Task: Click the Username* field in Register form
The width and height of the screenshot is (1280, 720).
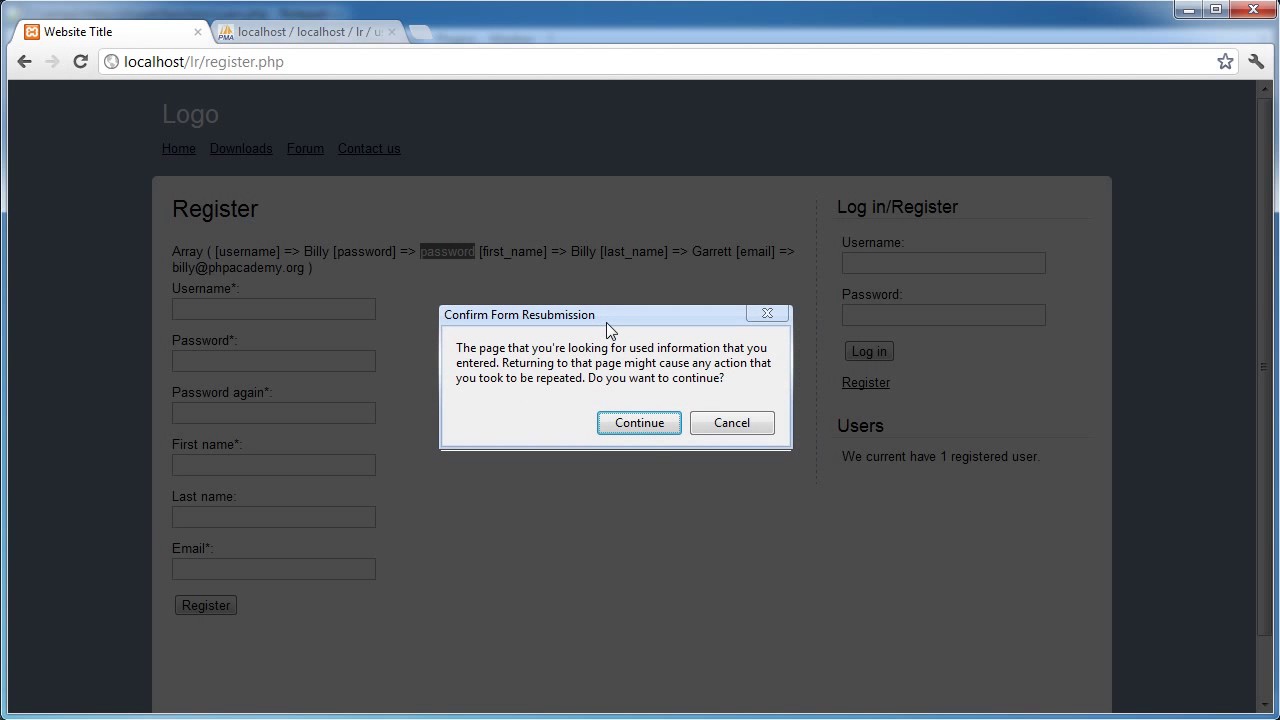Action: click(274, 309)
